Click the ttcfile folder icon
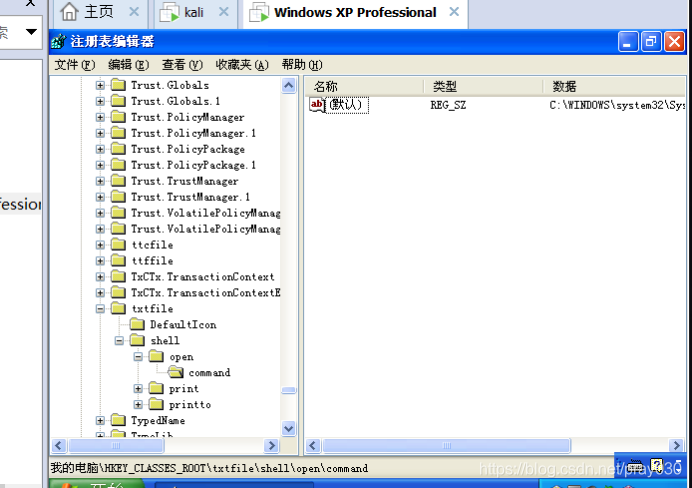The width and height of the screenshot is (692, 488). pyautogui.click(x=118, y=245)
